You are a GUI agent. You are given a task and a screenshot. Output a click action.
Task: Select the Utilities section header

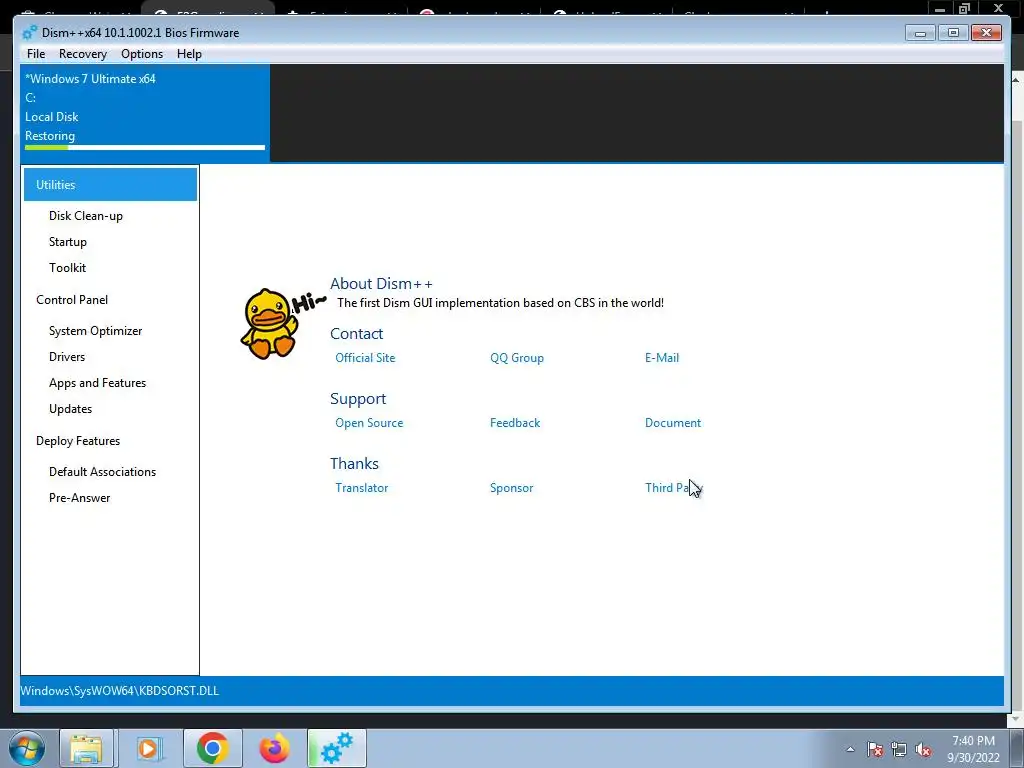pos(110,185)
